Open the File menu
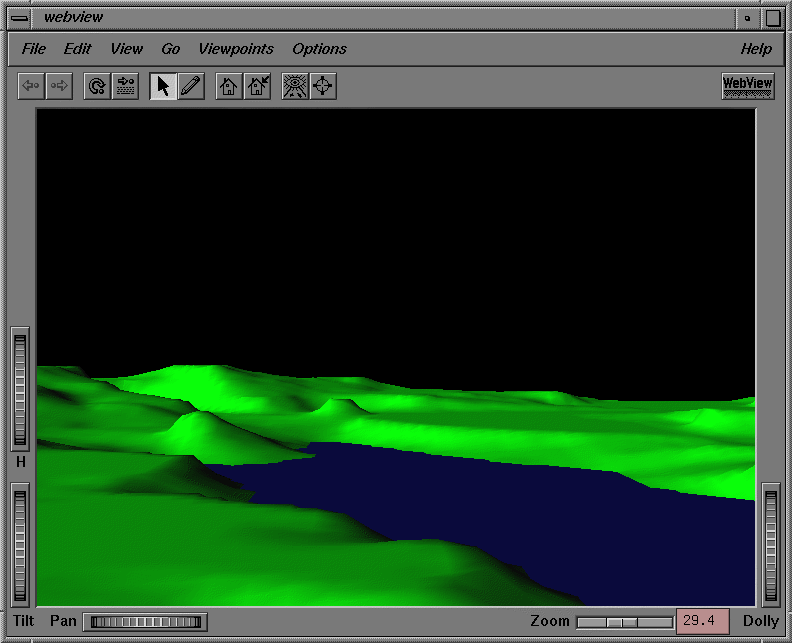This screenshot has height=643, width=792. pyautogui.click(x=33, y=49)
